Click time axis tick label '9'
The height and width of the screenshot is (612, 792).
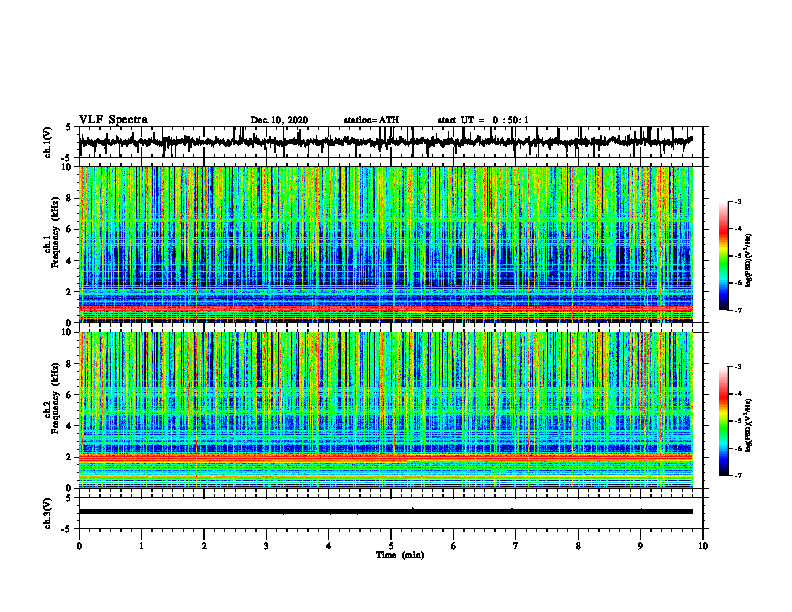pos(640,546)
